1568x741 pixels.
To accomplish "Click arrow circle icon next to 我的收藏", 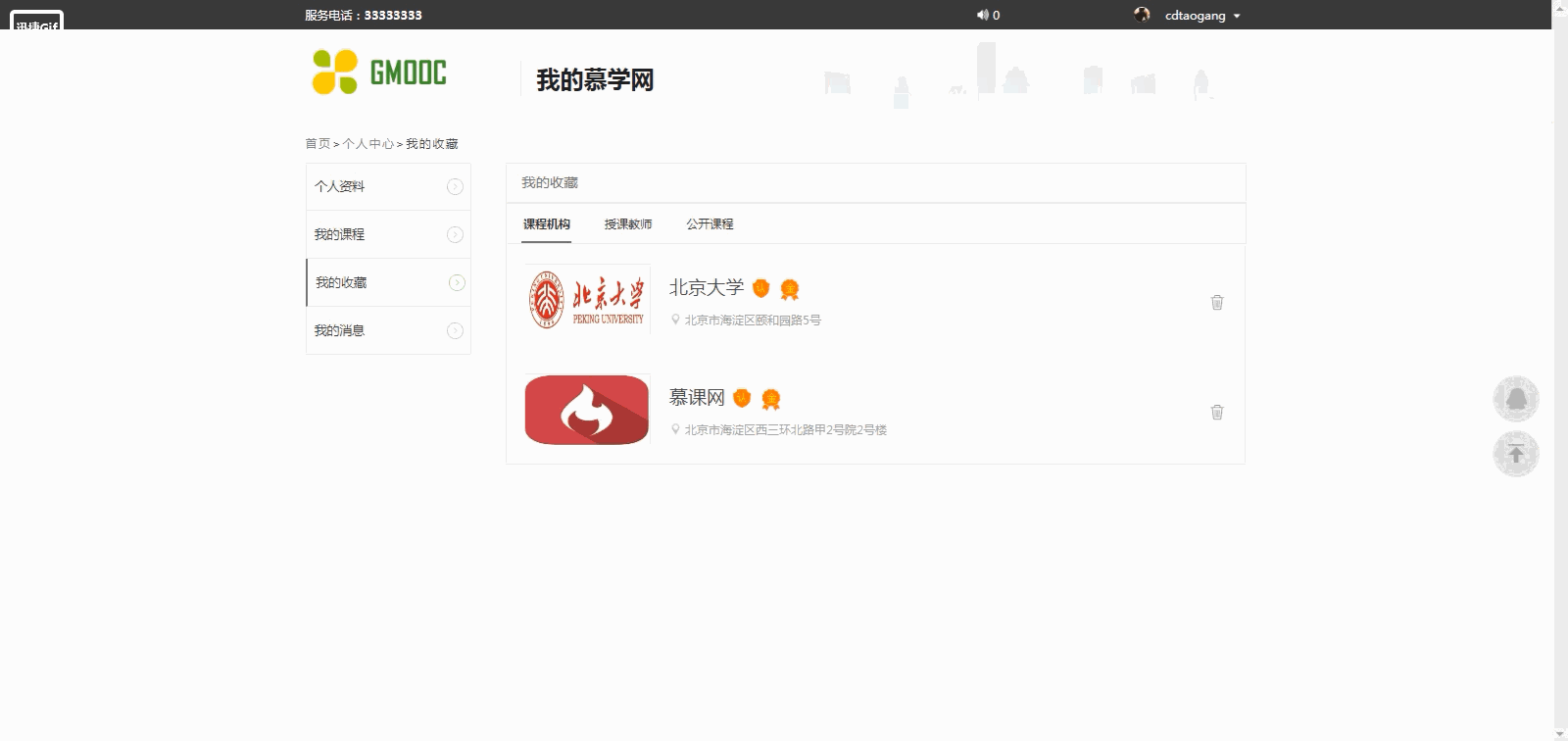I will (457, 282).
